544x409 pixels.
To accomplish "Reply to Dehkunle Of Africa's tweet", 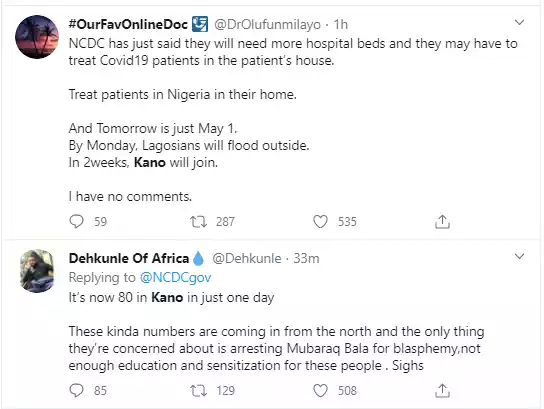I will (77, 390).
